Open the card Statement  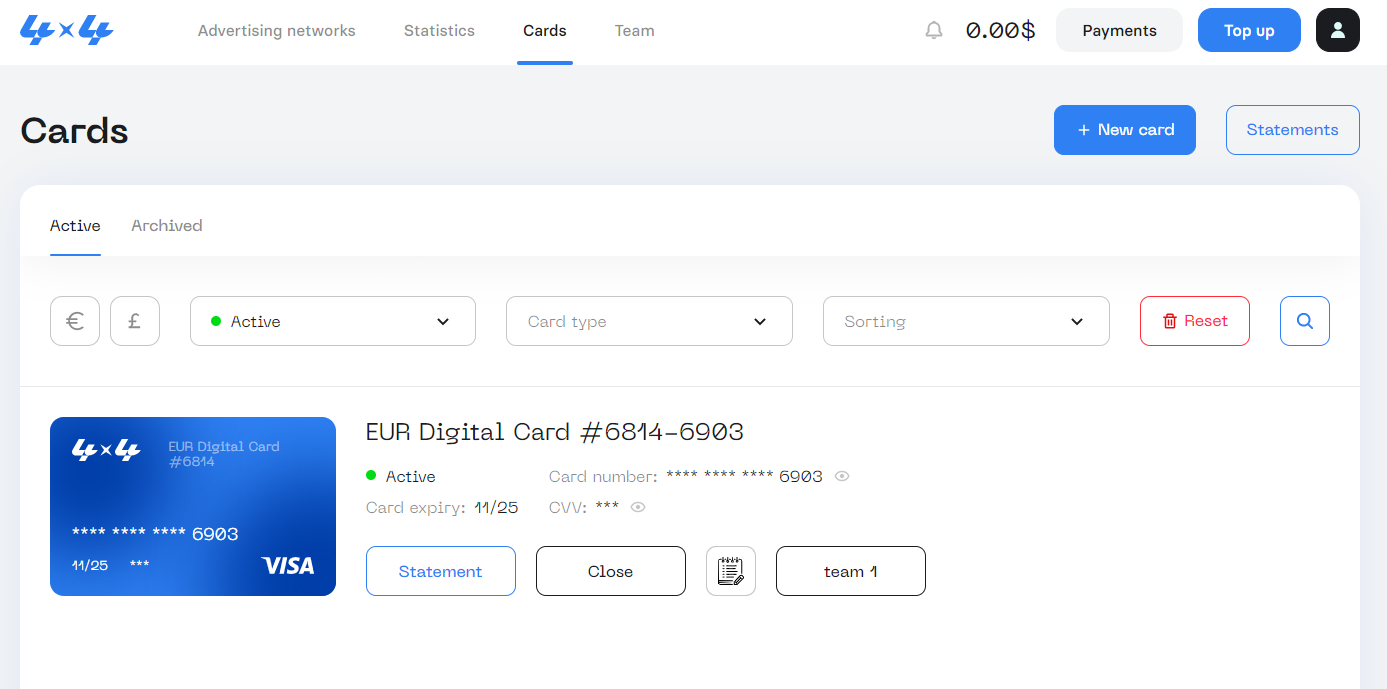[440, 571]
